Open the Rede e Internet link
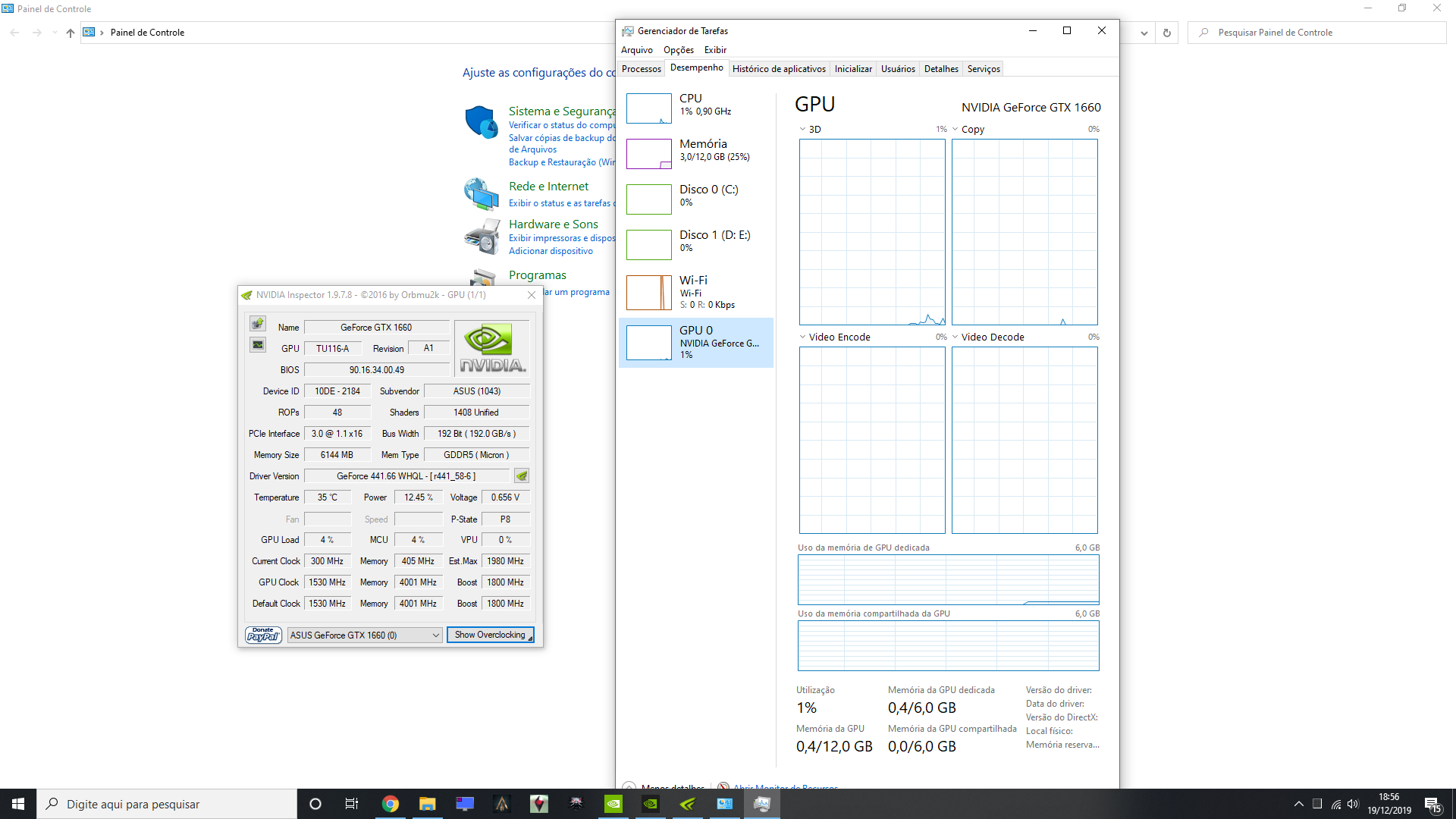Image resolution: width=1456 pixels, height=819 pixels. pos(548,187)
